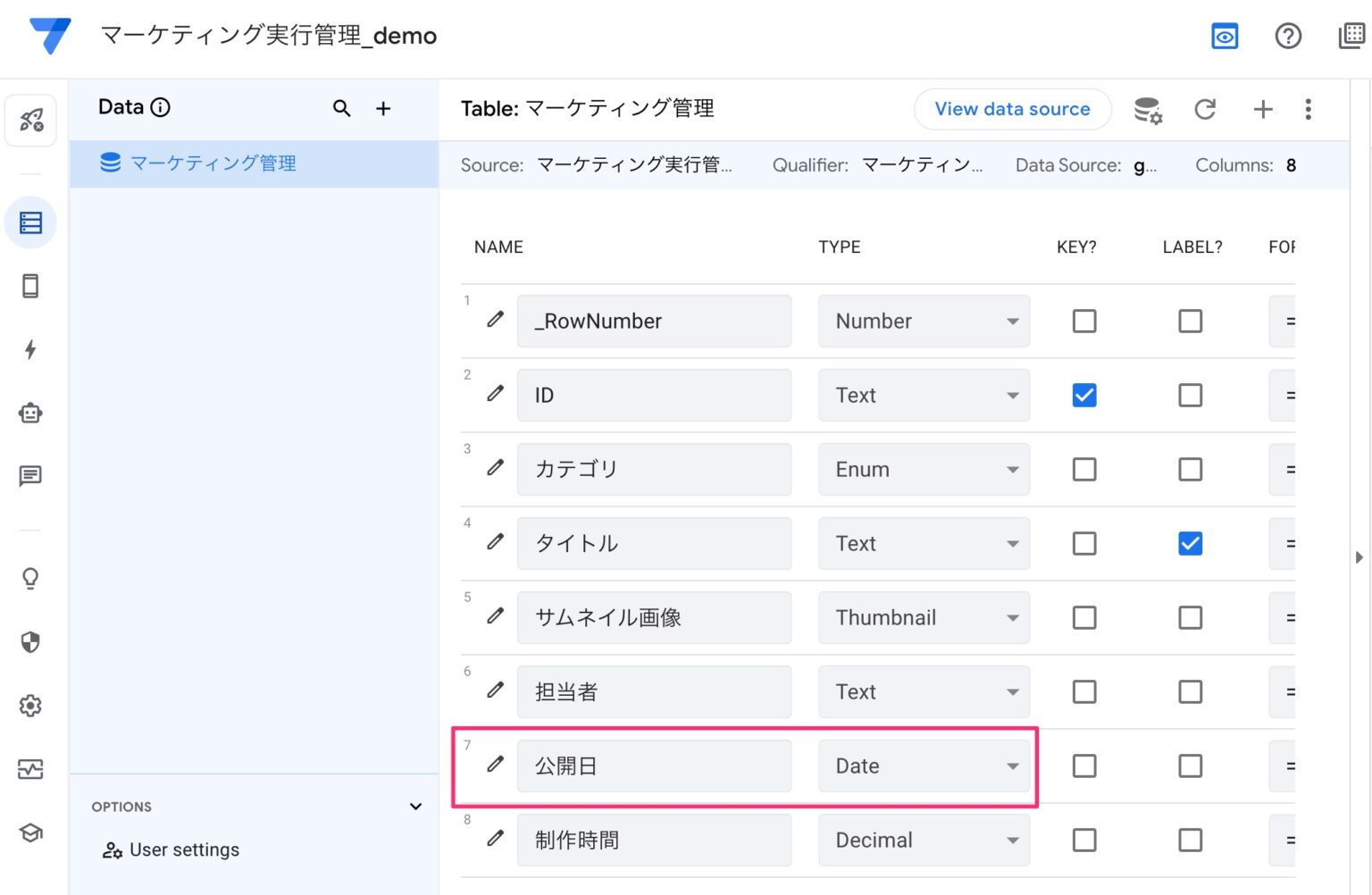Click the app preview eye icon

[1225, 36]
